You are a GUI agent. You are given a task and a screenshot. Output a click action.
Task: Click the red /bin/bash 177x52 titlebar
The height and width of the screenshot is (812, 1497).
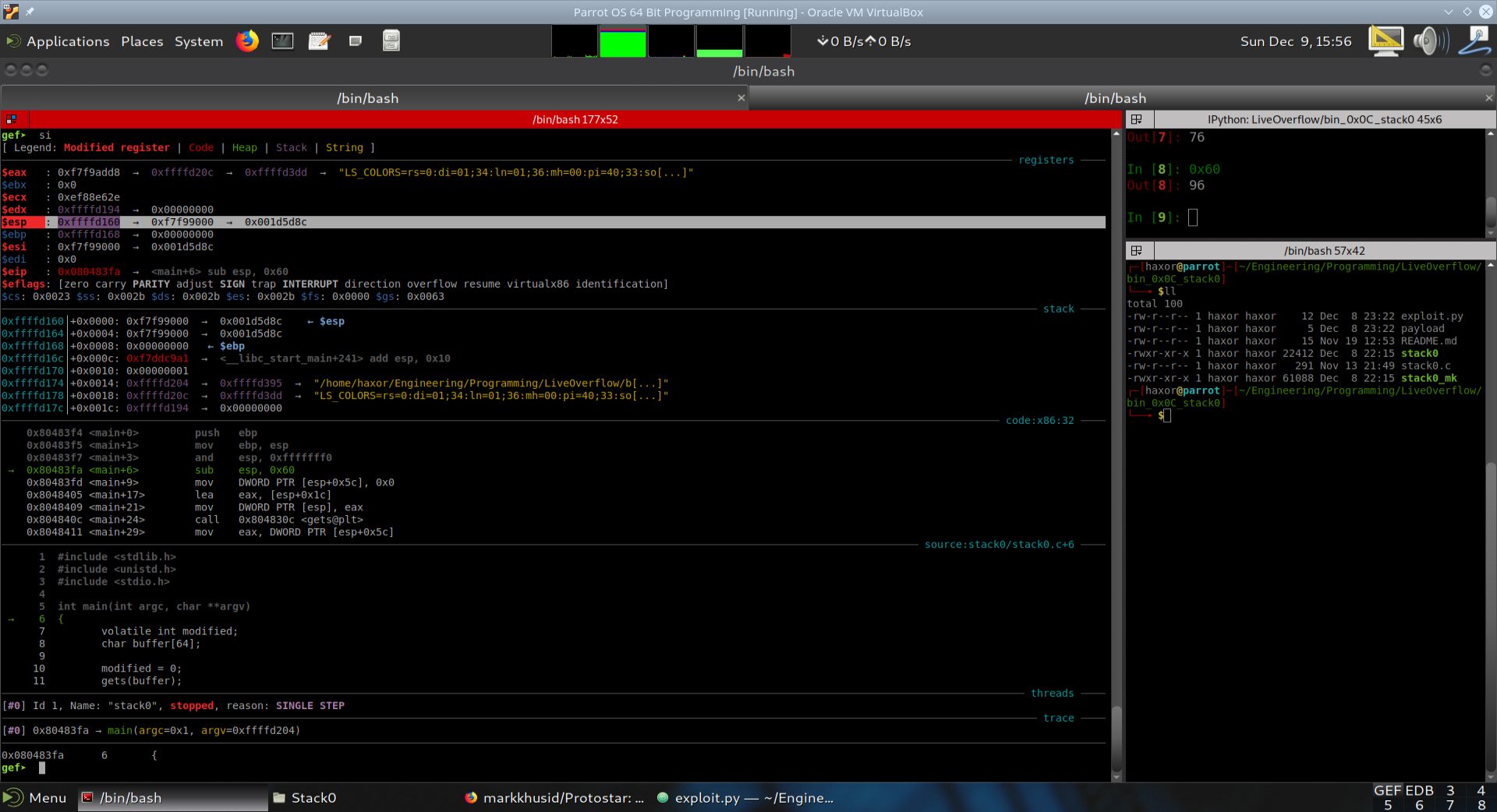click(x=575, y=119)
